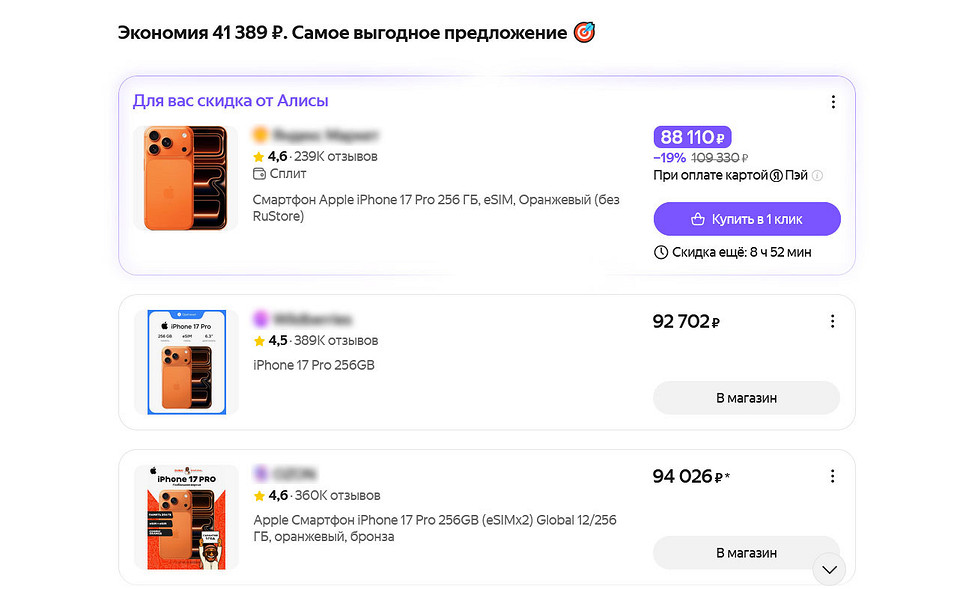Click the star icon on the 360К отзывов offer
Screen dimensions: 960x589
(258, 495)
